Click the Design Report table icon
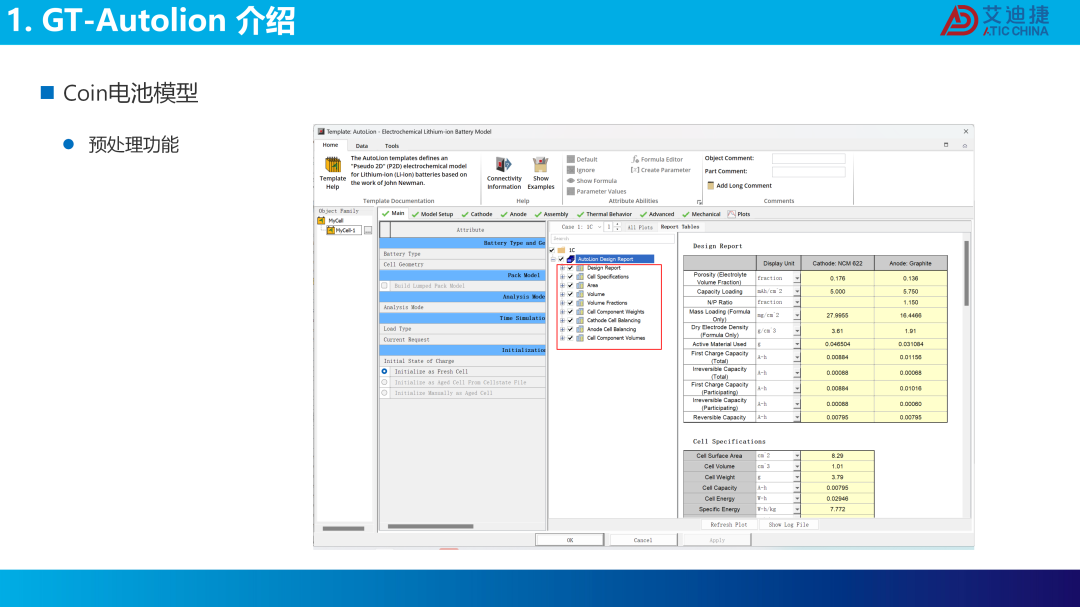The width and height of the screenshot is (1080, 607). (x=580, y=268)
